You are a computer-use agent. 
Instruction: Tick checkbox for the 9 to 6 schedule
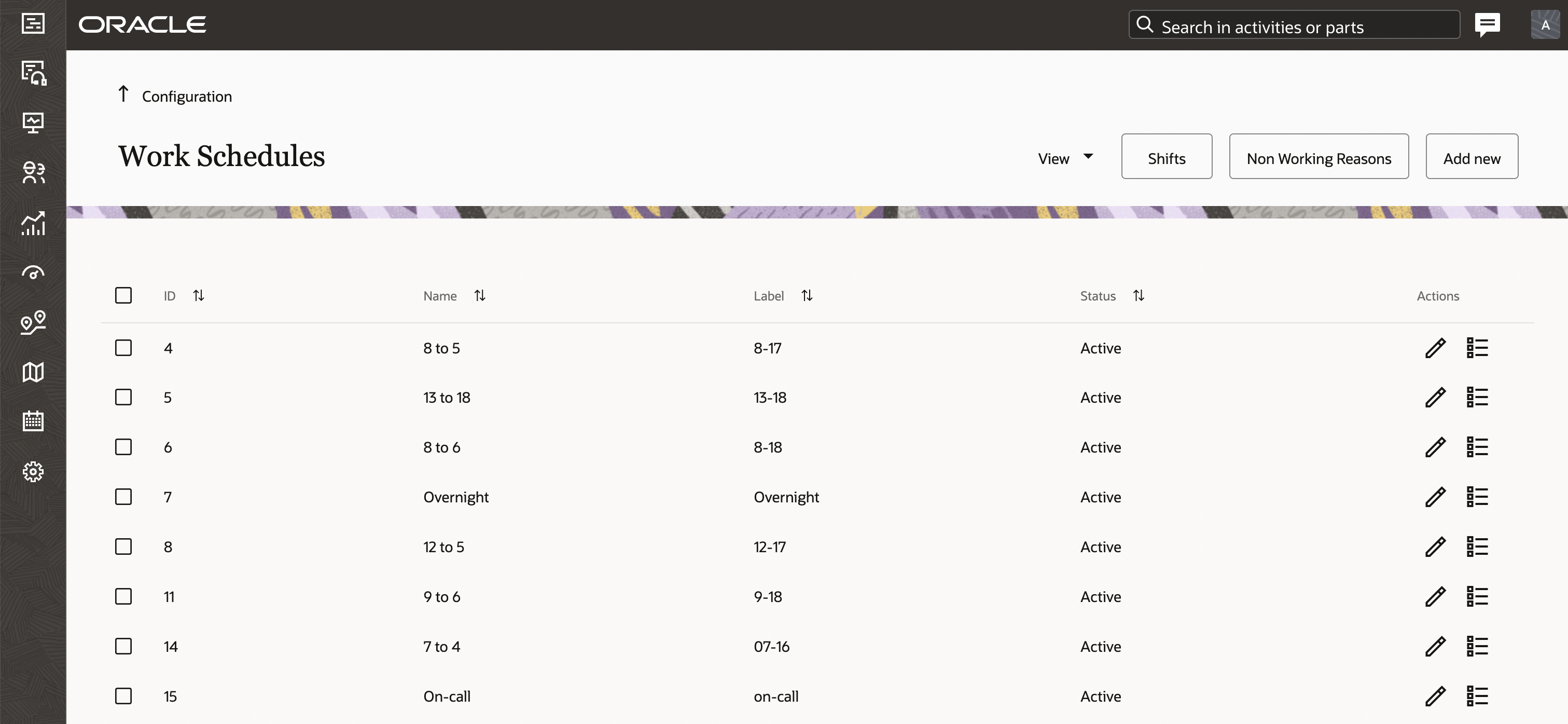(123, 596)
